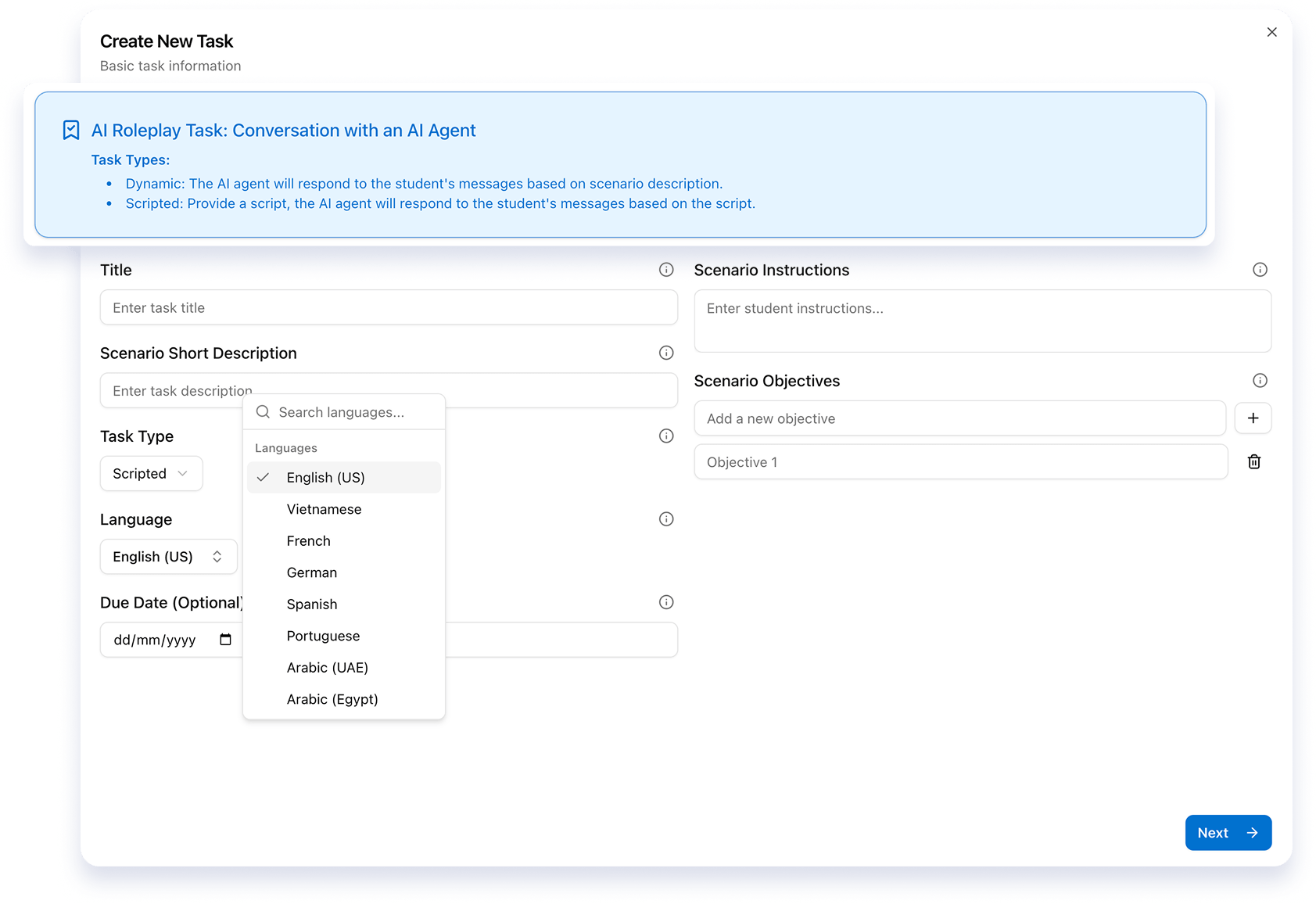
Task: Click the info icon beside Due Date
Action: [x=665, y=601]
